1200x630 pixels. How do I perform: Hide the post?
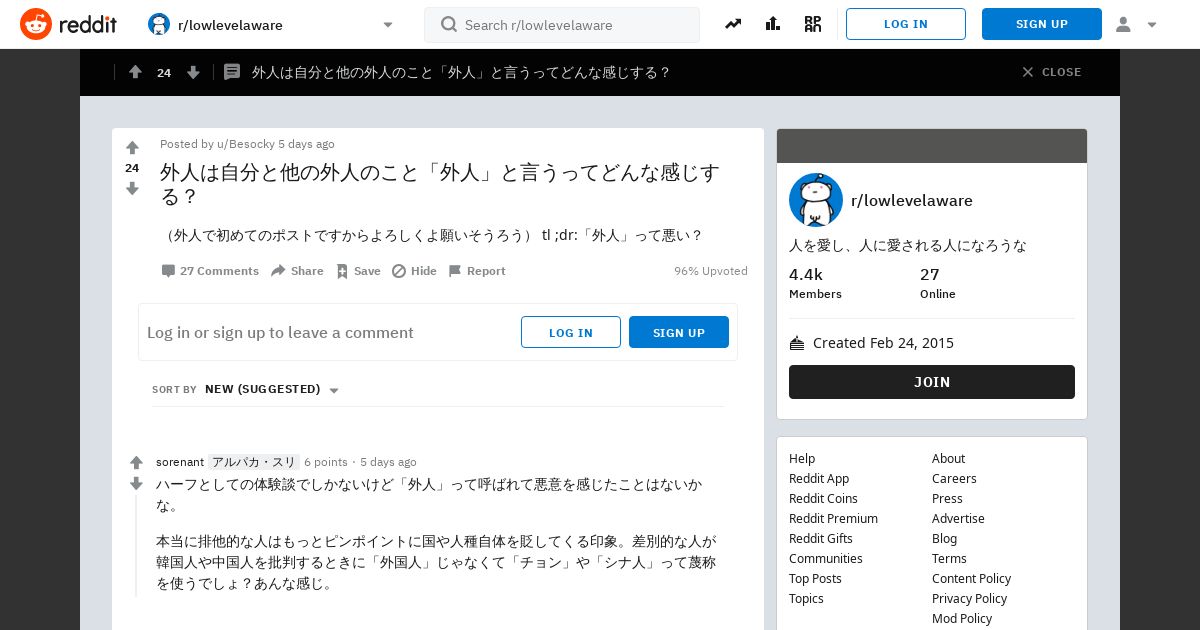[414, 271]
